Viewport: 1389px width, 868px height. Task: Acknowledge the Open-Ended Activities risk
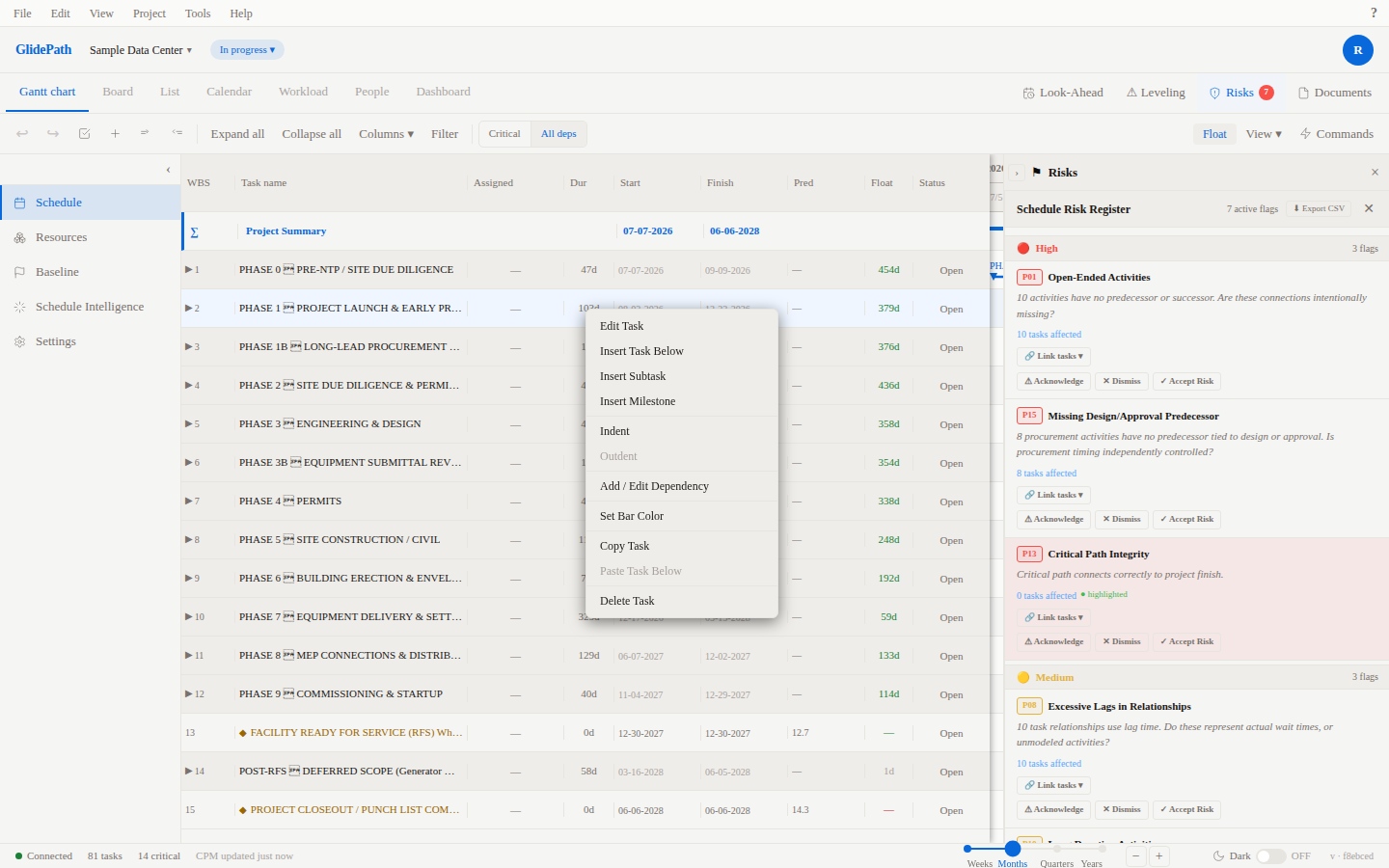1054,381
